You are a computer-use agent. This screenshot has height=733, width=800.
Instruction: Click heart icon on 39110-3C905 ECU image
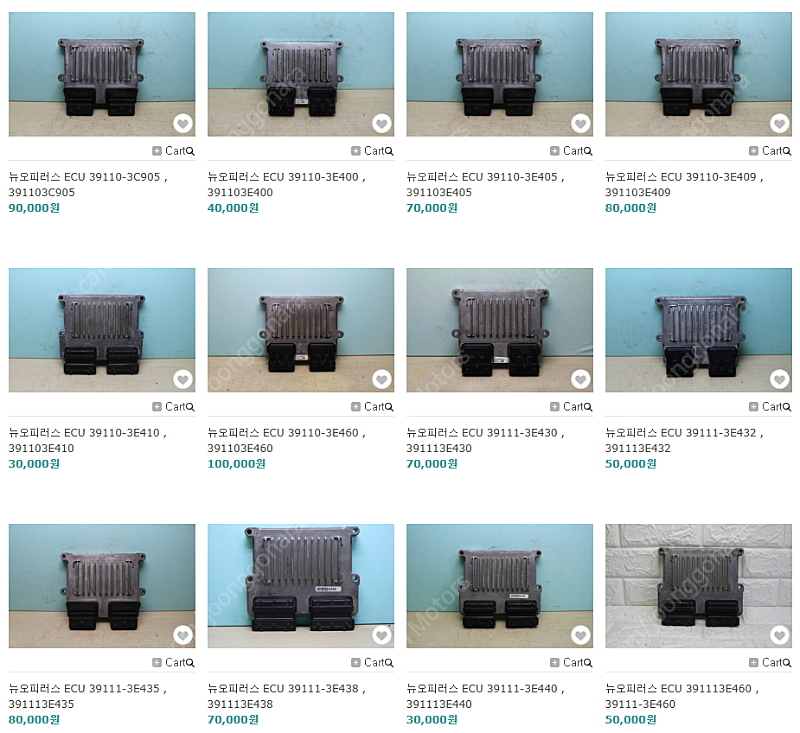point(183,123)
